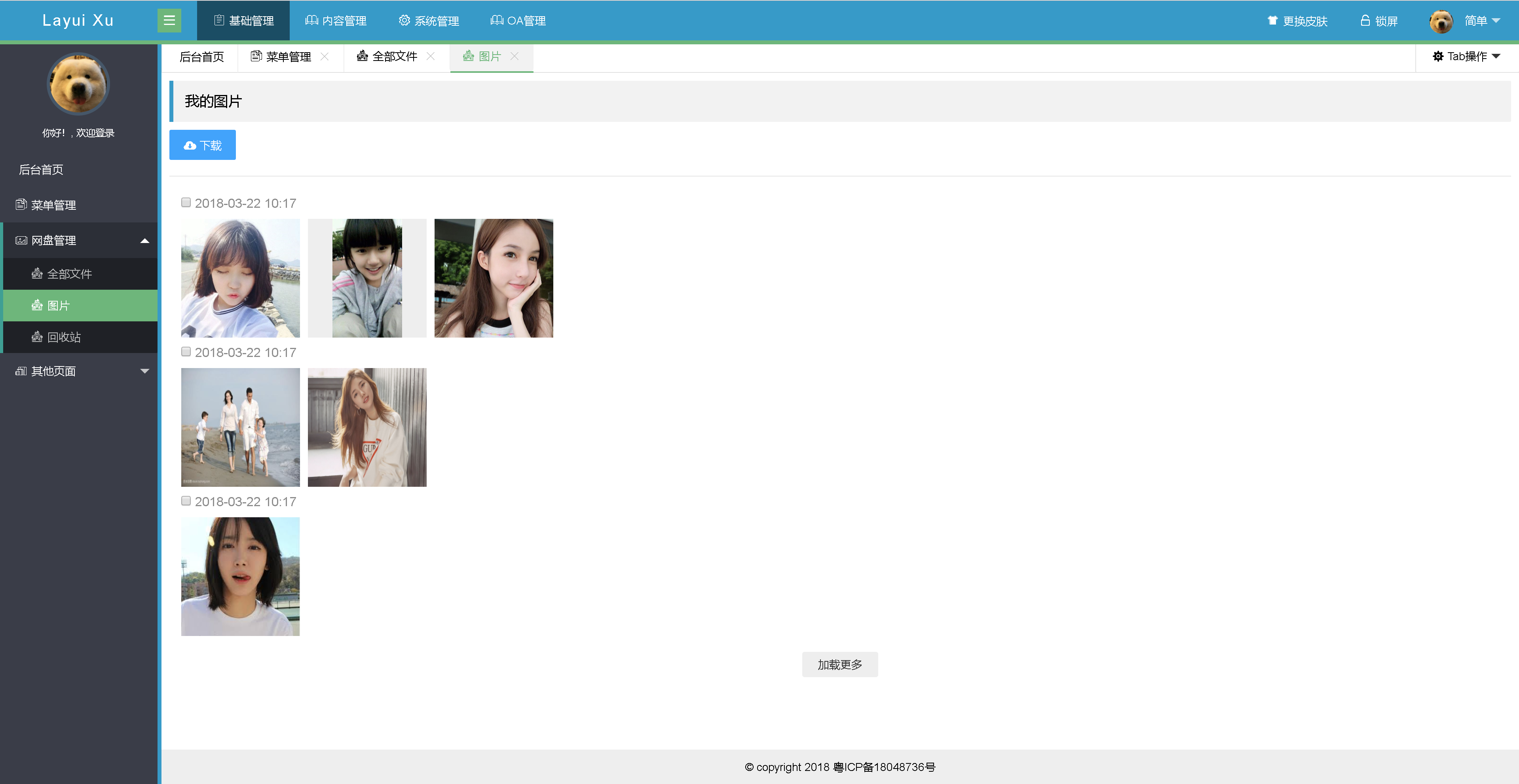Viewport: 1519px width, 784px height.
Task: Click the small dog avatar in header
Action: (x=1441, y=21)
